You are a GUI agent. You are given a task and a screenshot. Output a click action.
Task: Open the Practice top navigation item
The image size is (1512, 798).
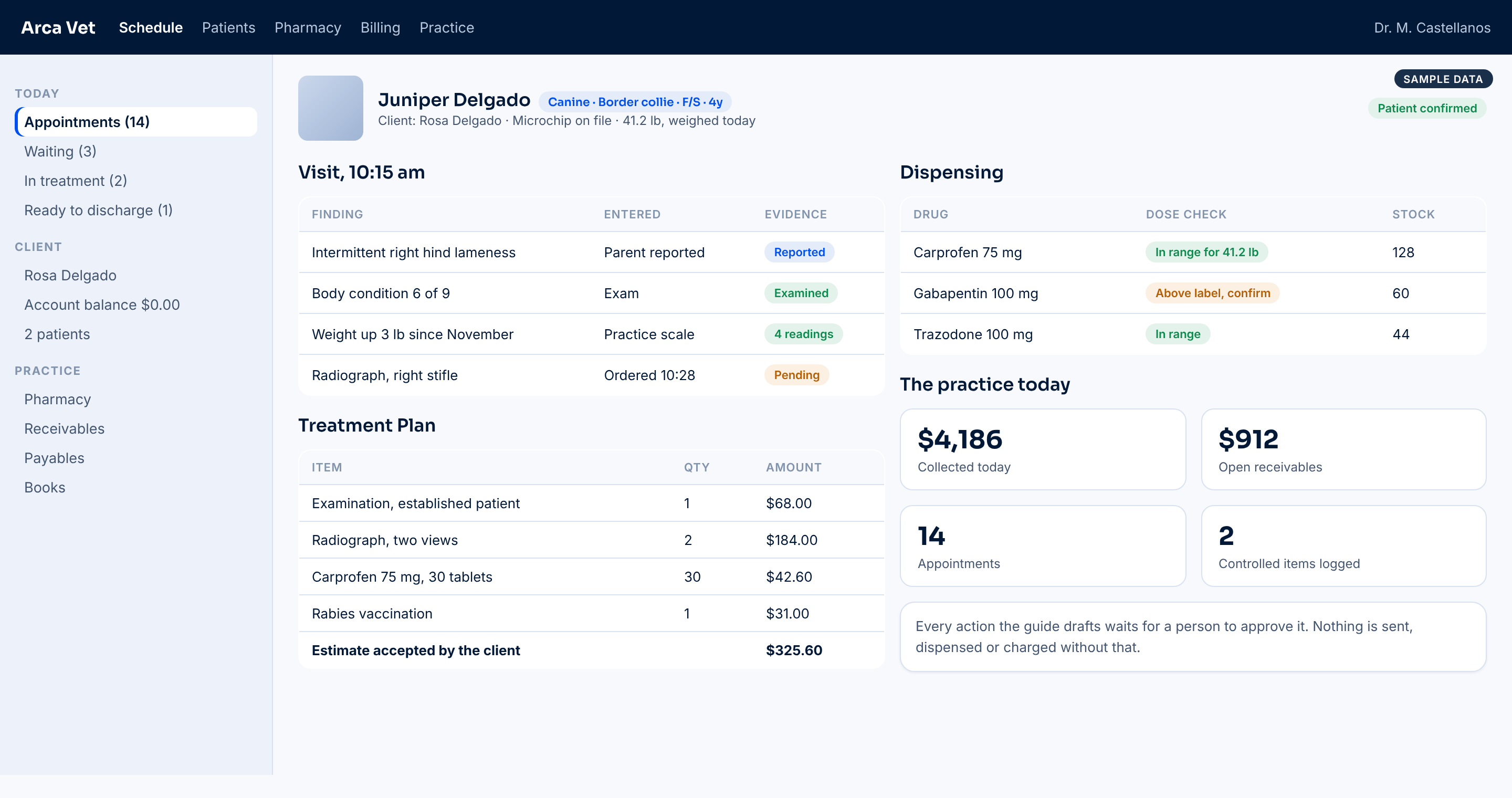point(447,28)
